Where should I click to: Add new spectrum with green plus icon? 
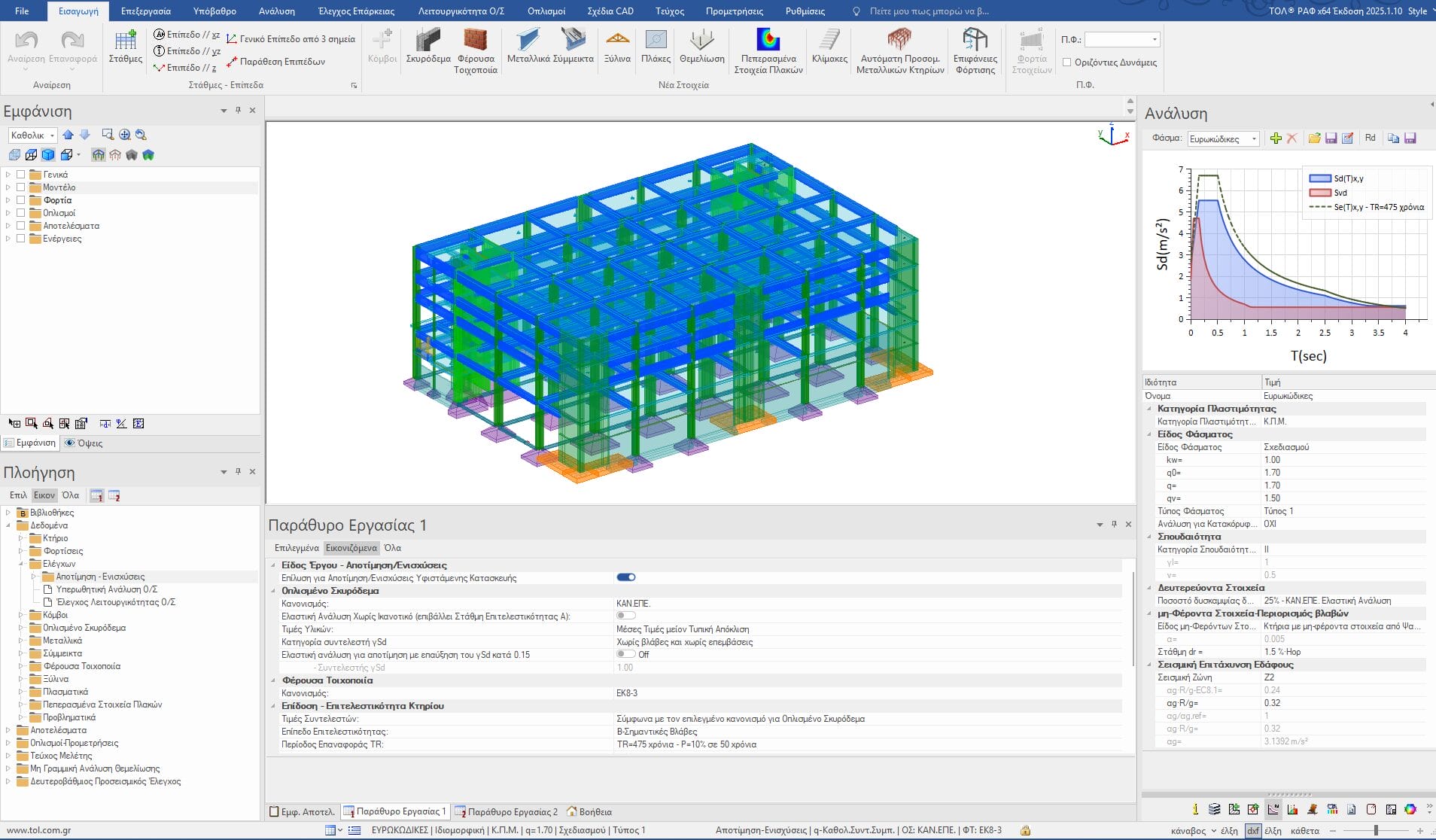tap(1275, 138)
